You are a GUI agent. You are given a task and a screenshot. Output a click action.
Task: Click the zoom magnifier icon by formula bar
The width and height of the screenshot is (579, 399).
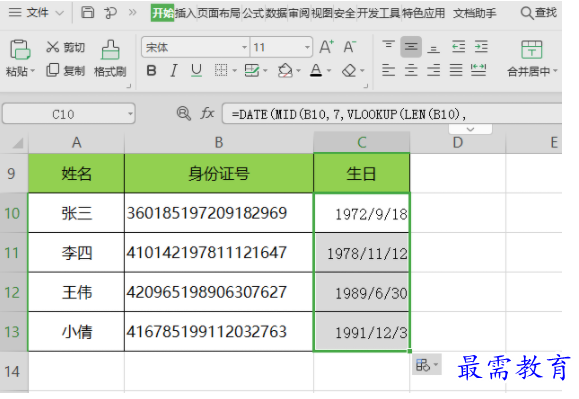(184, 113)
